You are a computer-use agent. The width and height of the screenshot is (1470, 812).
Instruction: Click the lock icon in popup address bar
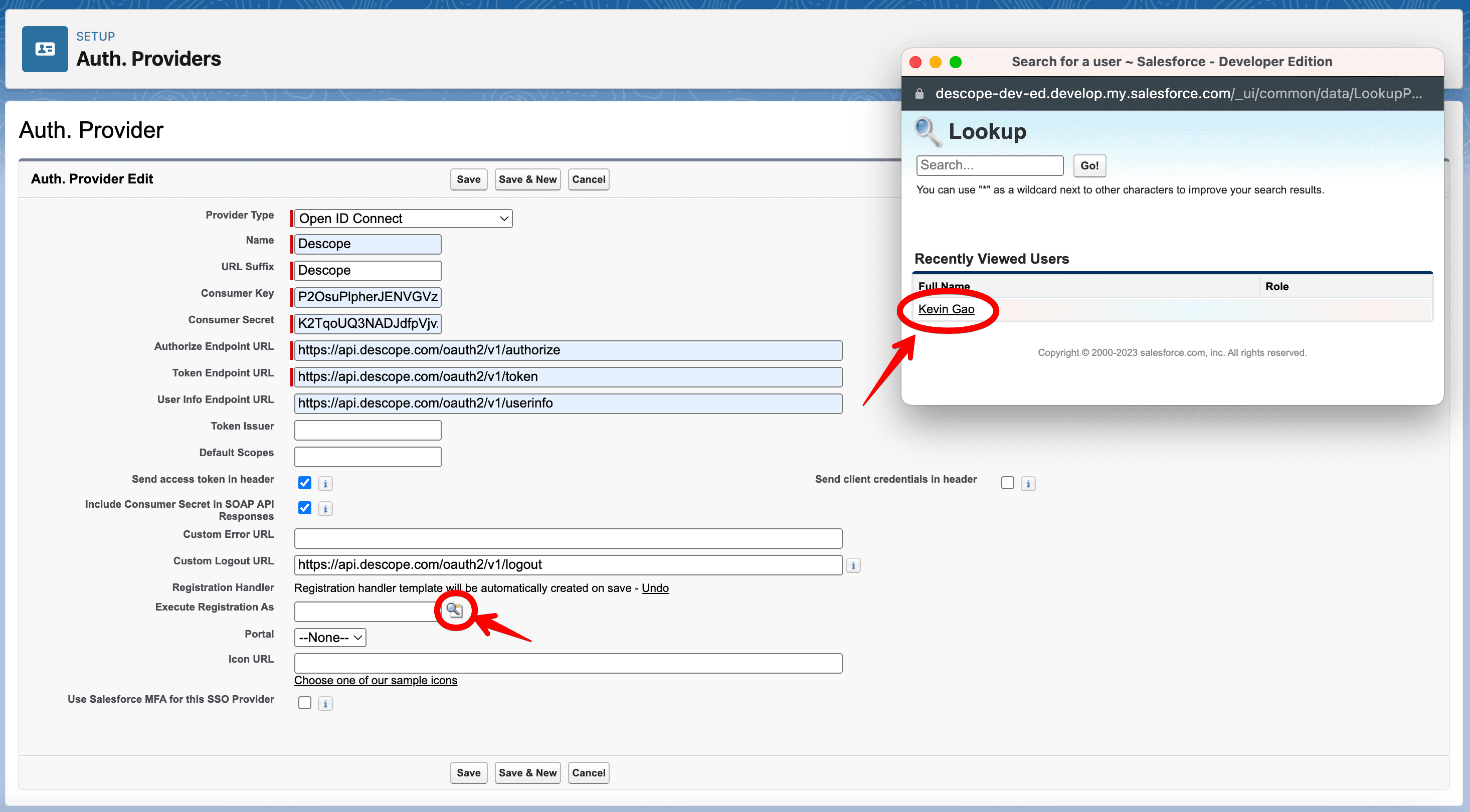(x=920, y=94)
